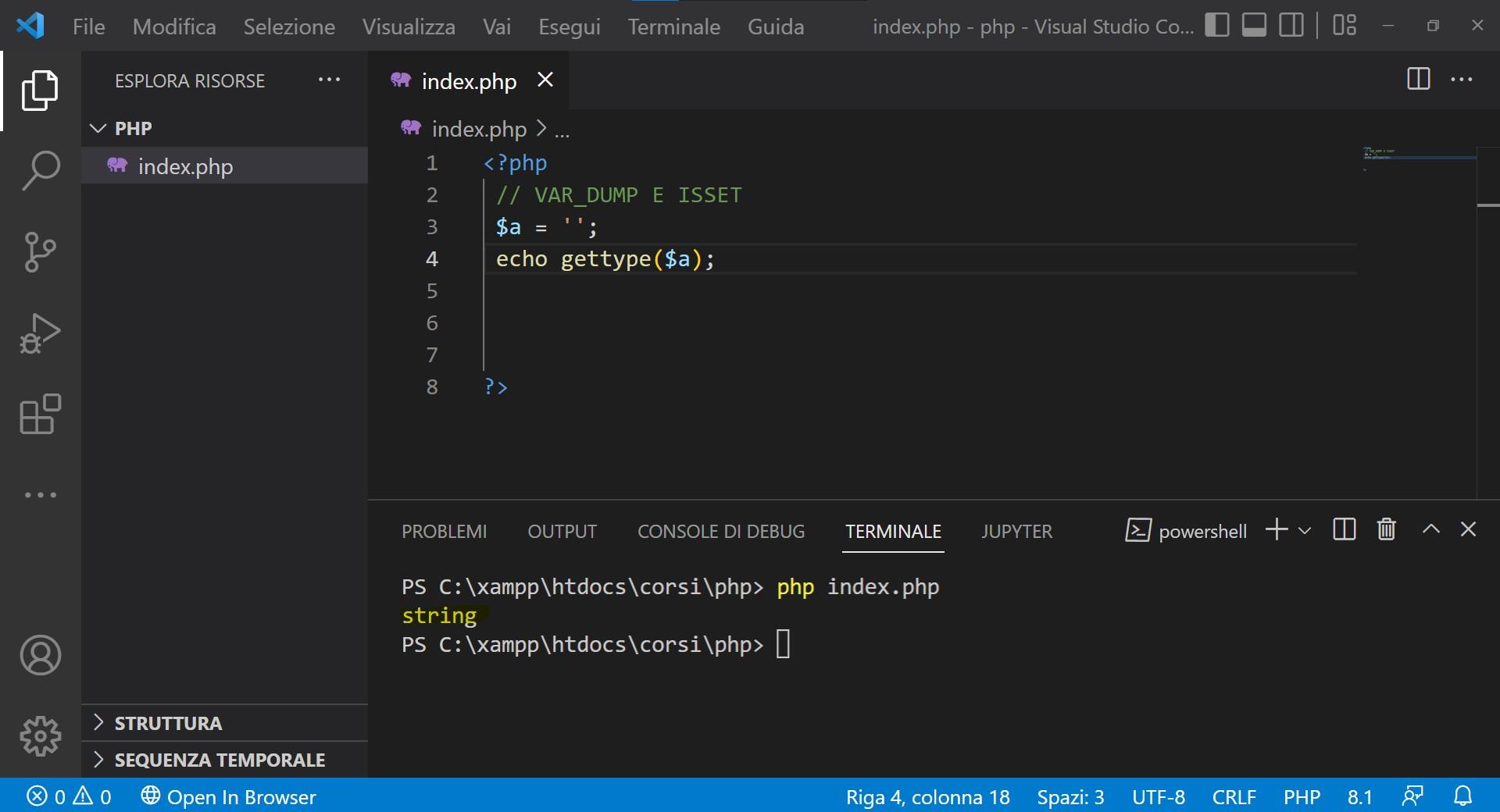The width and height of the screenshot is (1500, 812).
Task: Customize layout button in title bar
Action: pos(1345,25)
